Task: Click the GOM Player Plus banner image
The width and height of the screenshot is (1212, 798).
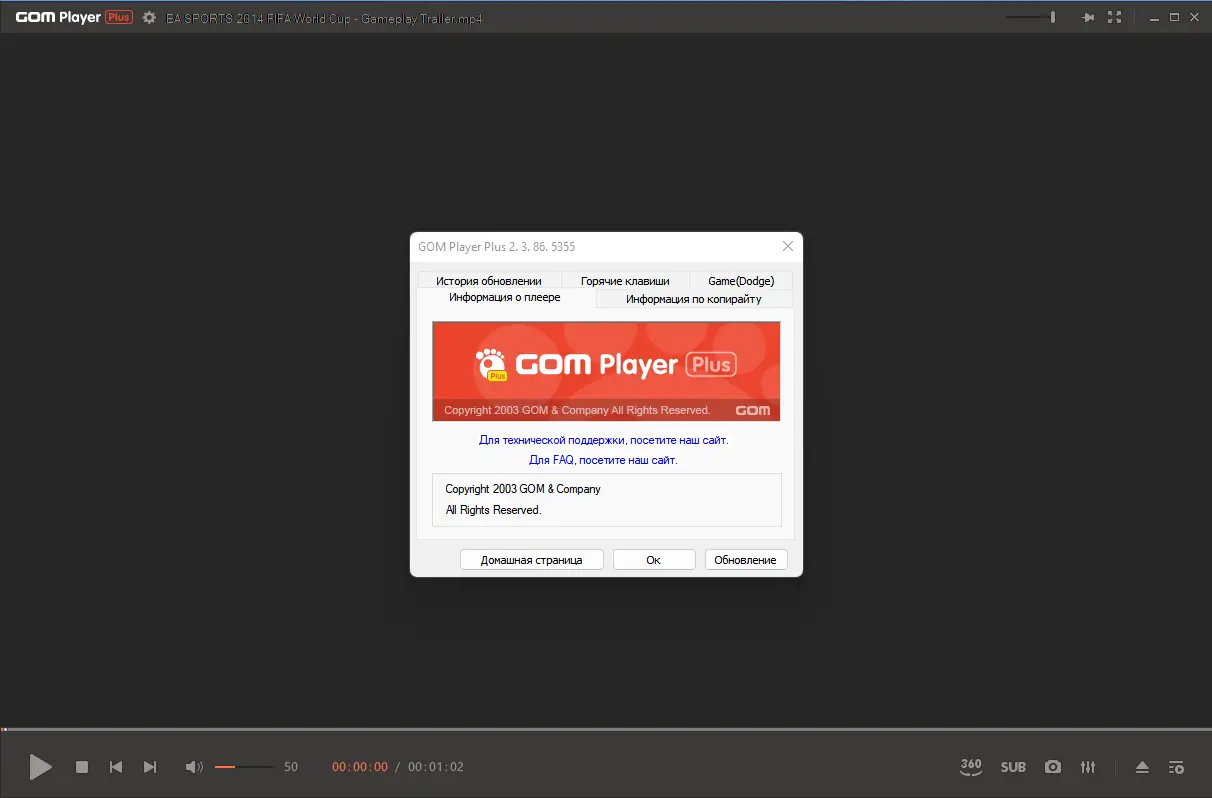Action: pos(606,371)
